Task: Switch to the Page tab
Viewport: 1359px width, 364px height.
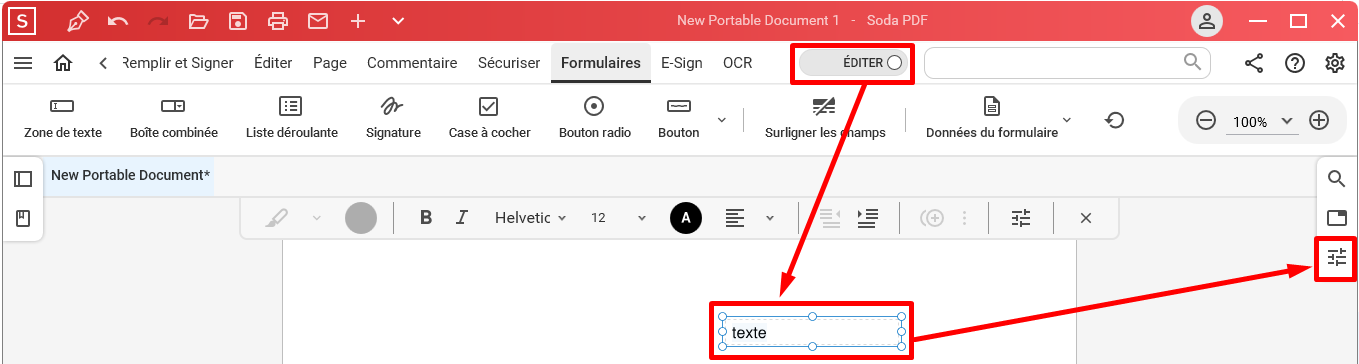Action: [330, 63]
